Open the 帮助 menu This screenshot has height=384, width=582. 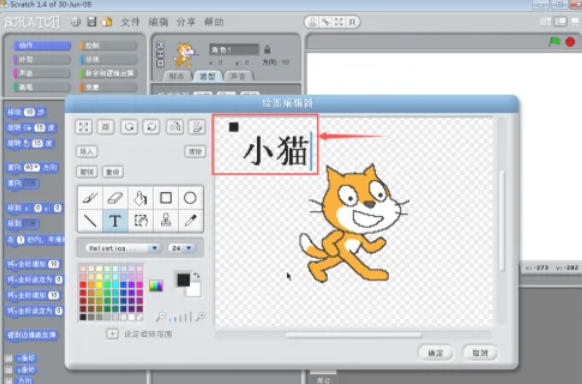point(214,22)
